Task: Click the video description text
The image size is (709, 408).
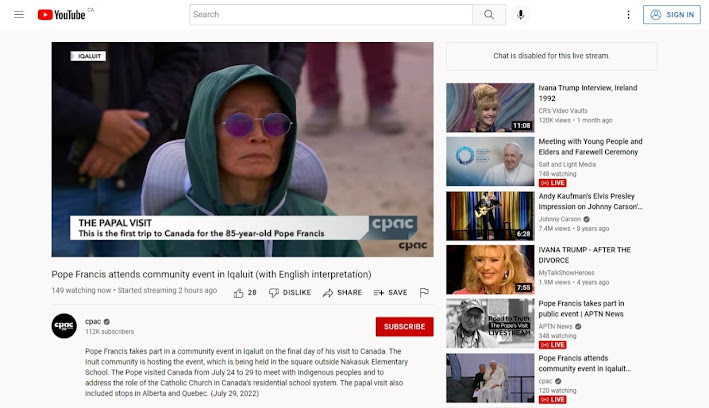Action: (246, 372)
